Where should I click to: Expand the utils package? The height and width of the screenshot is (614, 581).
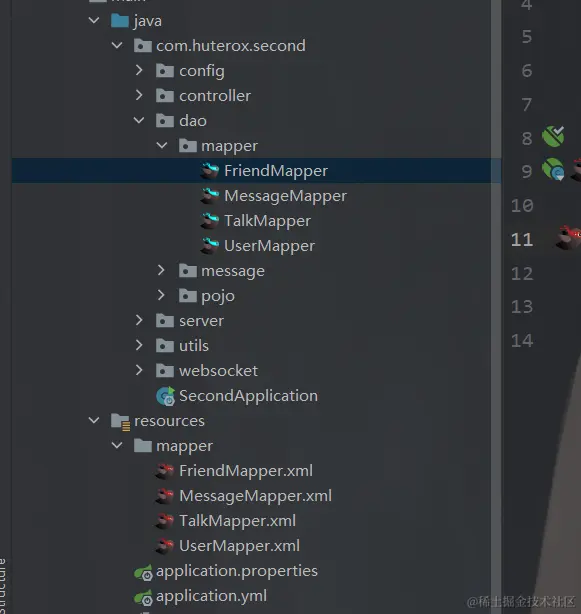point(139,345)
